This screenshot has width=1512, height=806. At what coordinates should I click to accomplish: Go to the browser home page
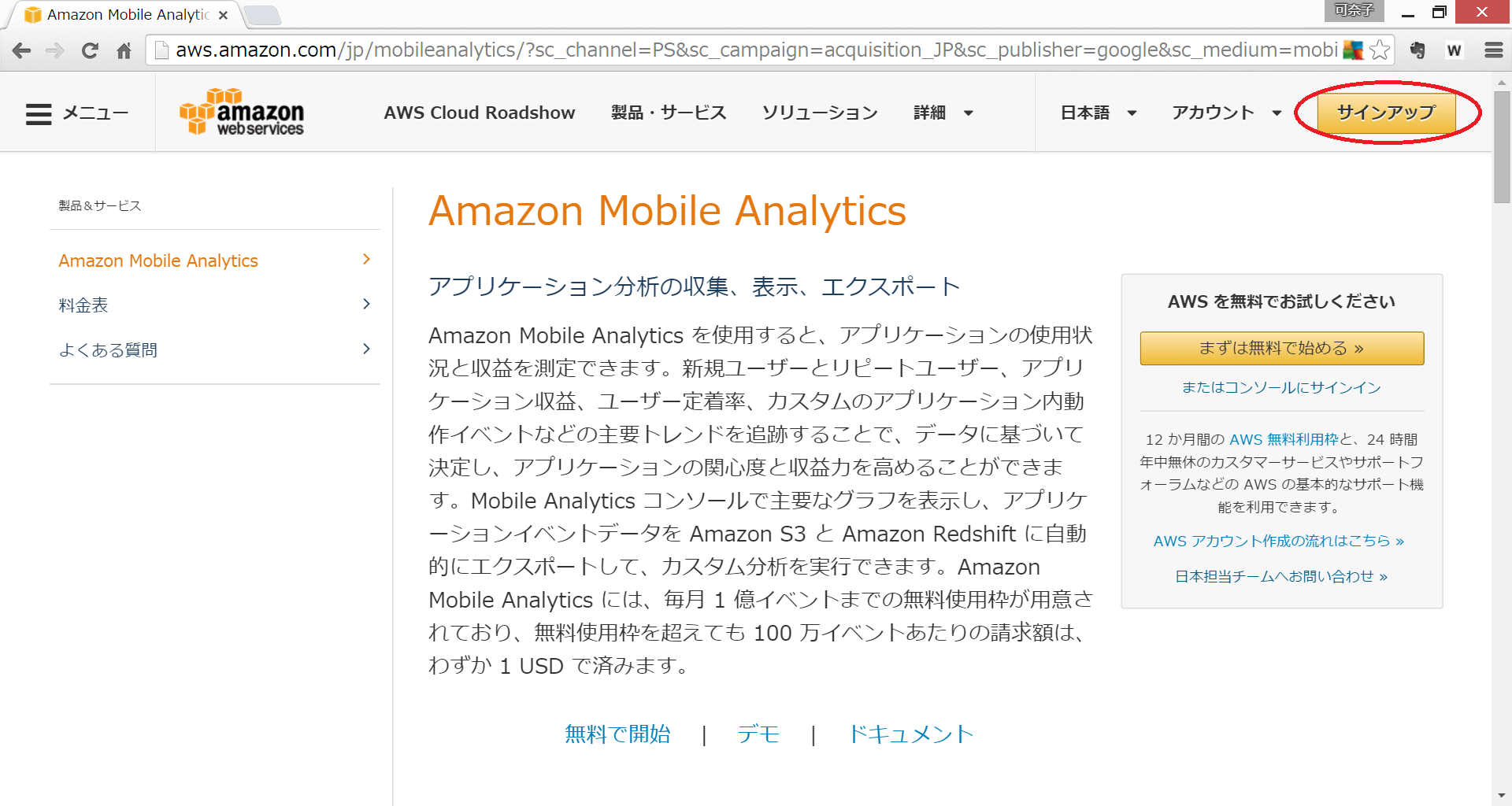pyautogui.click(x=124, y=50)
